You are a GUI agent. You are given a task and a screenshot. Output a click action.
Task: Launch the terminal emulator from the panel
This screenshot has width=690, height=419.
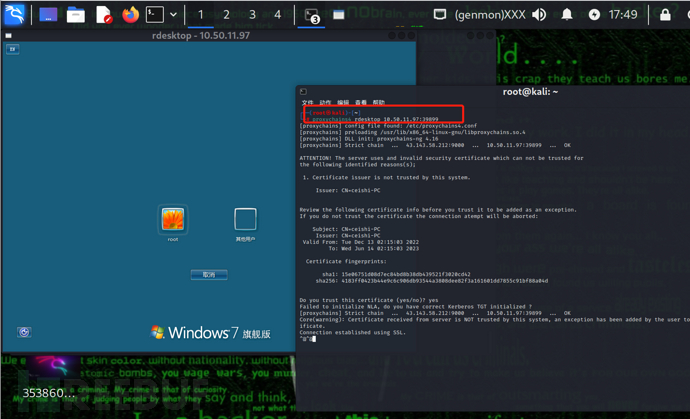point(154,15)
